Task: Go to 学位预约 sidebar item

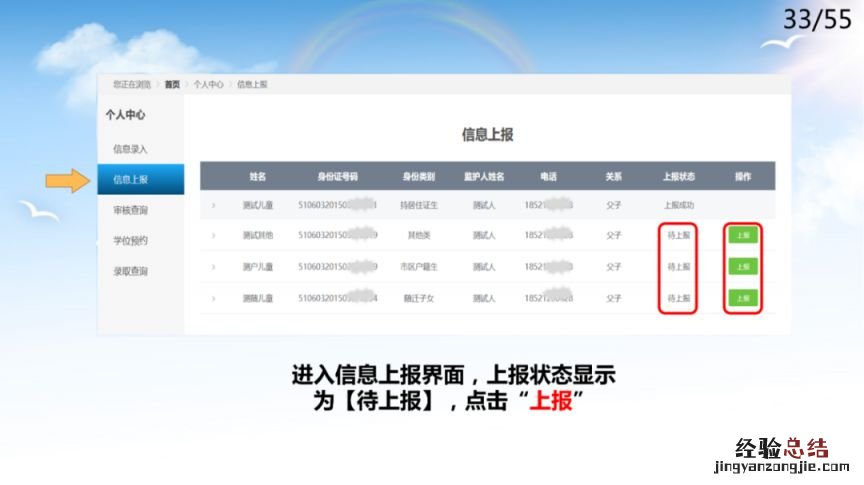Action: 131,240
